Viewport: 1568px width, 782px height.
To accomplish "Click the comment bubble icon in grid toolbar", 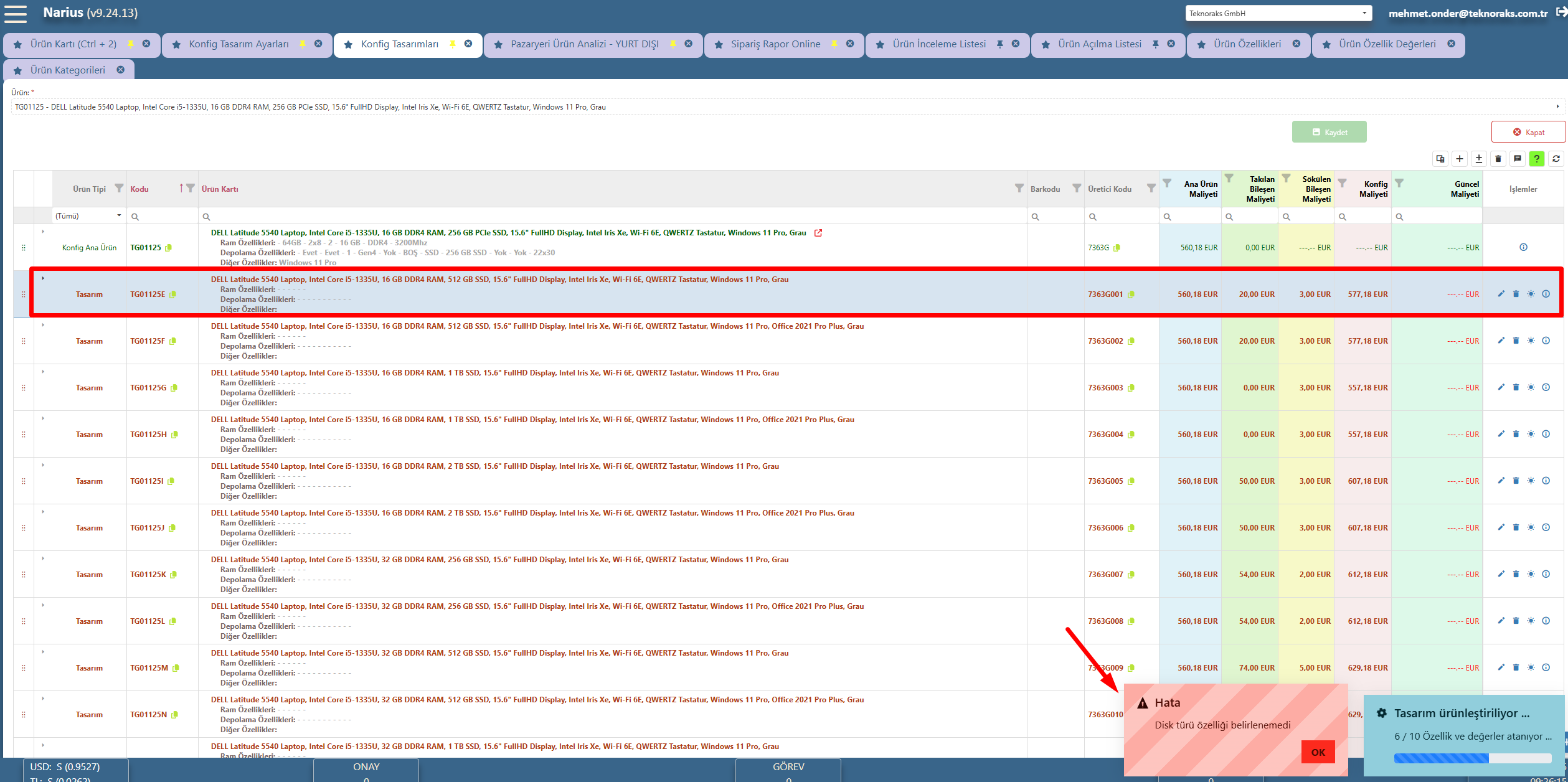I will tap(1517, 159).
